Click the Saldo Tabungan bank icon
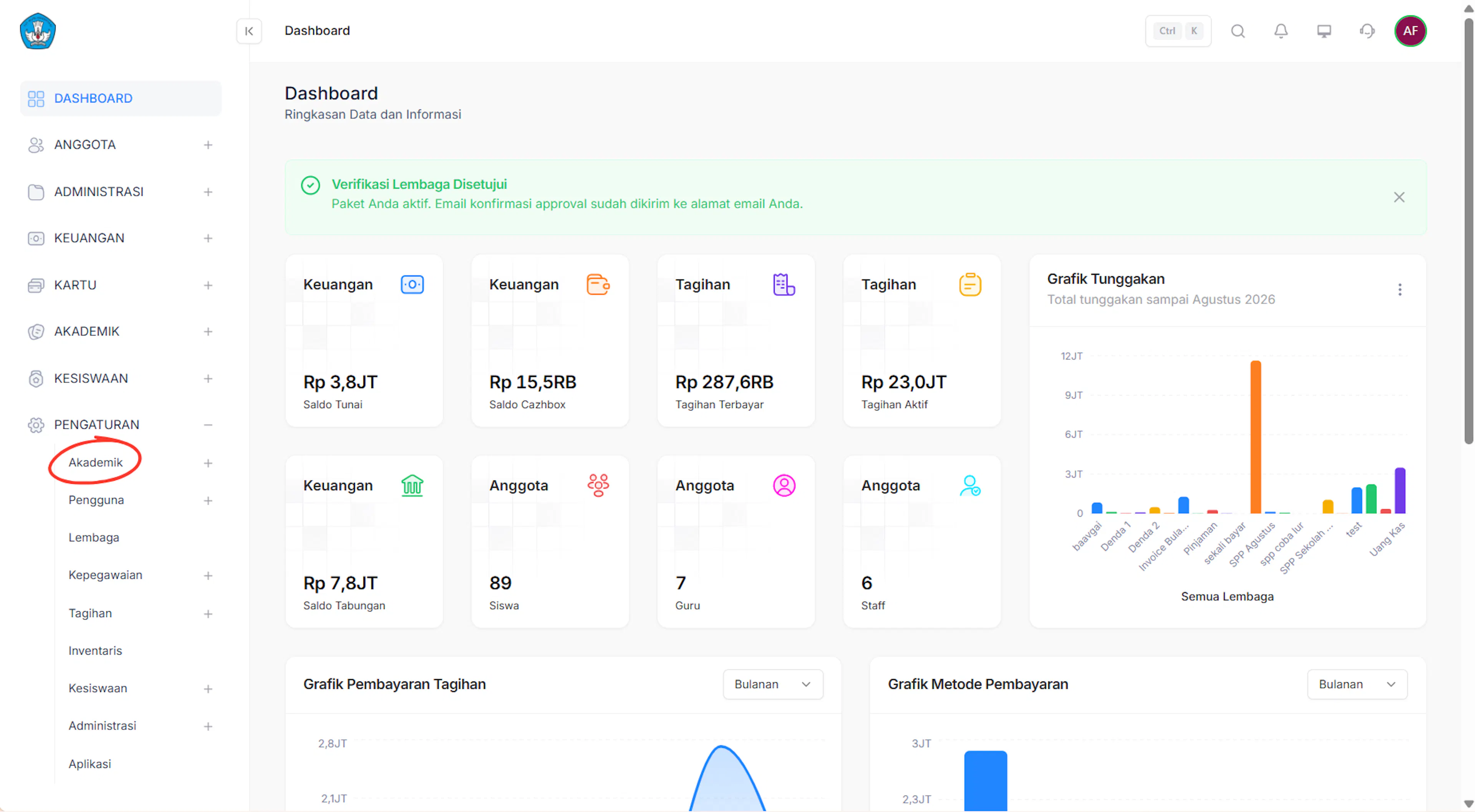The image size is (1475, 812). (x=412, y=485)
